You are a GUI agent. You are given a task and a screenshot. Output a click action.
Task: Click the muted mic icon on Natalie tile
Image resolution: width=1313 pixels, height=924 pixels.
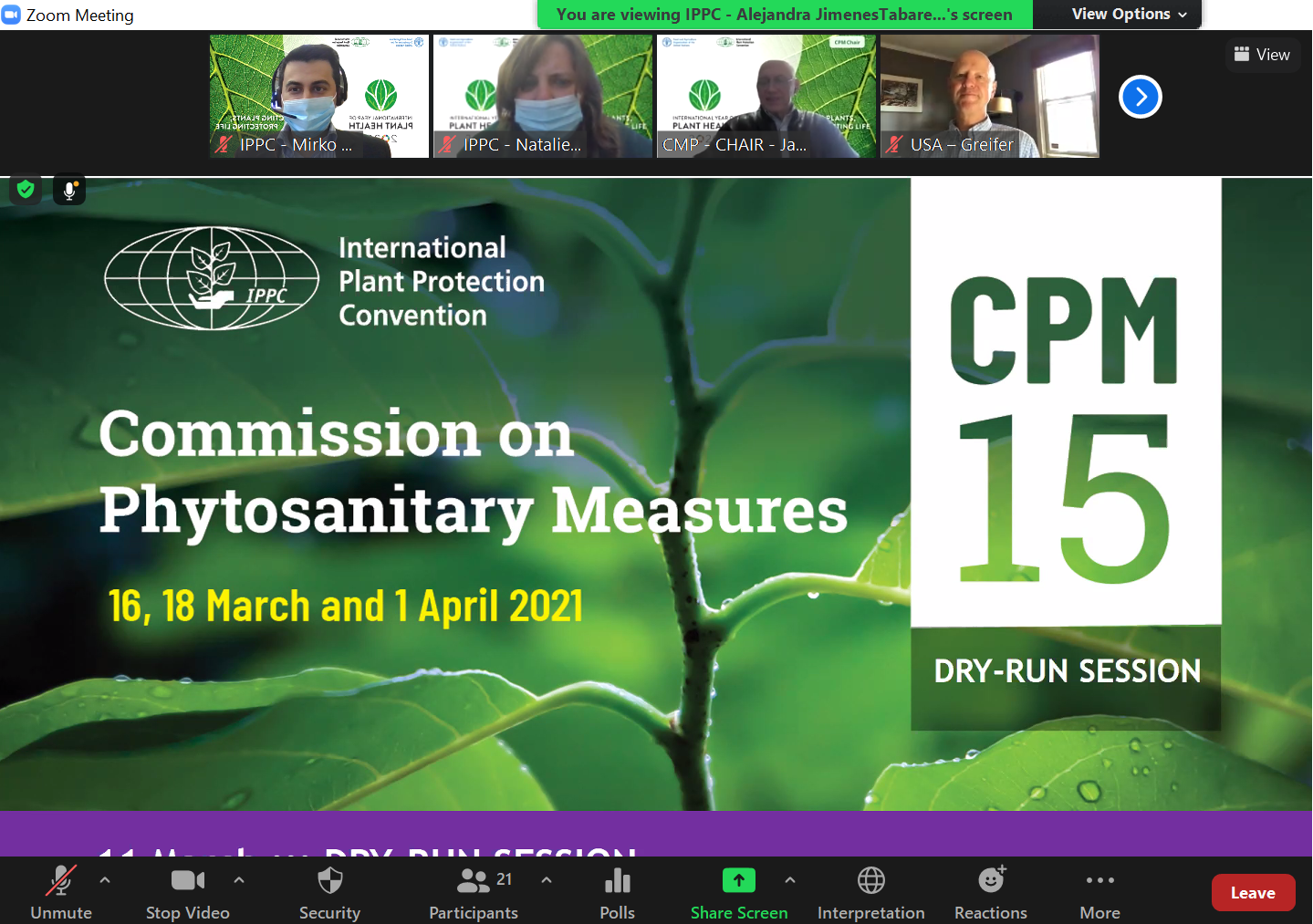[447, 144]
